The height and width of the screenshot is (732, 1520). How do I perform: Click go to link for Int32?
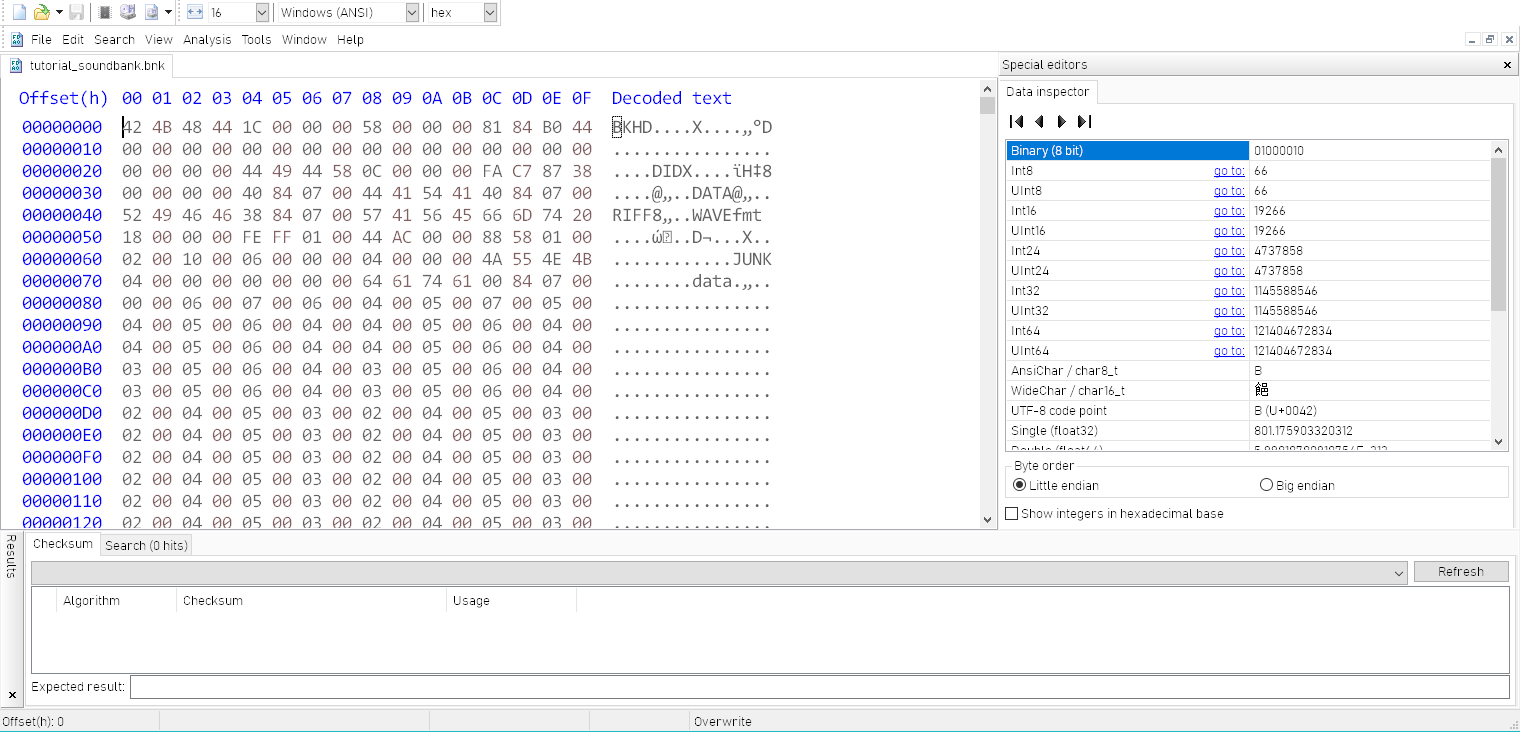(x=1229, y=291)
